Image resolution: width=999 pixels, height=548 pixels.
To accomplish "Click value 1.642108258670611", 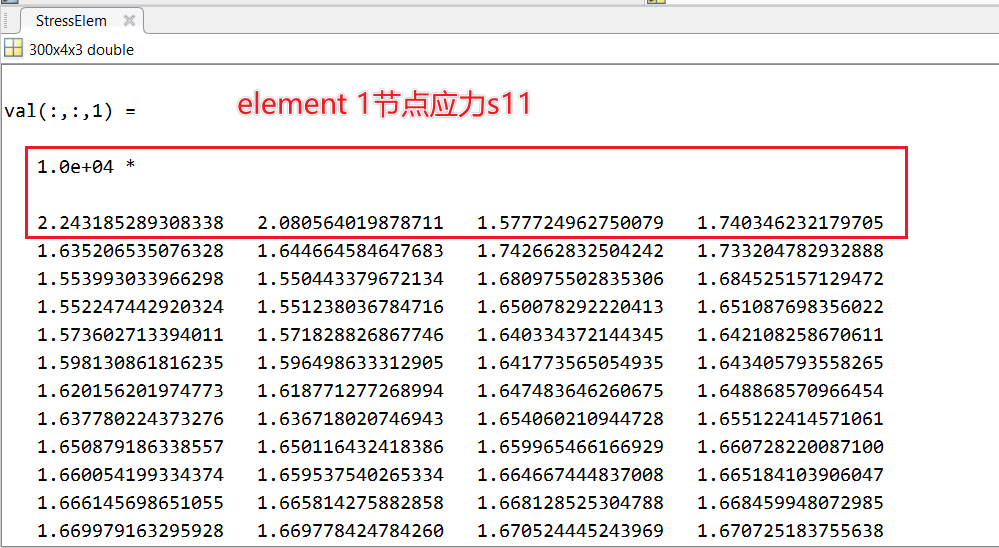I will (790, 335).
